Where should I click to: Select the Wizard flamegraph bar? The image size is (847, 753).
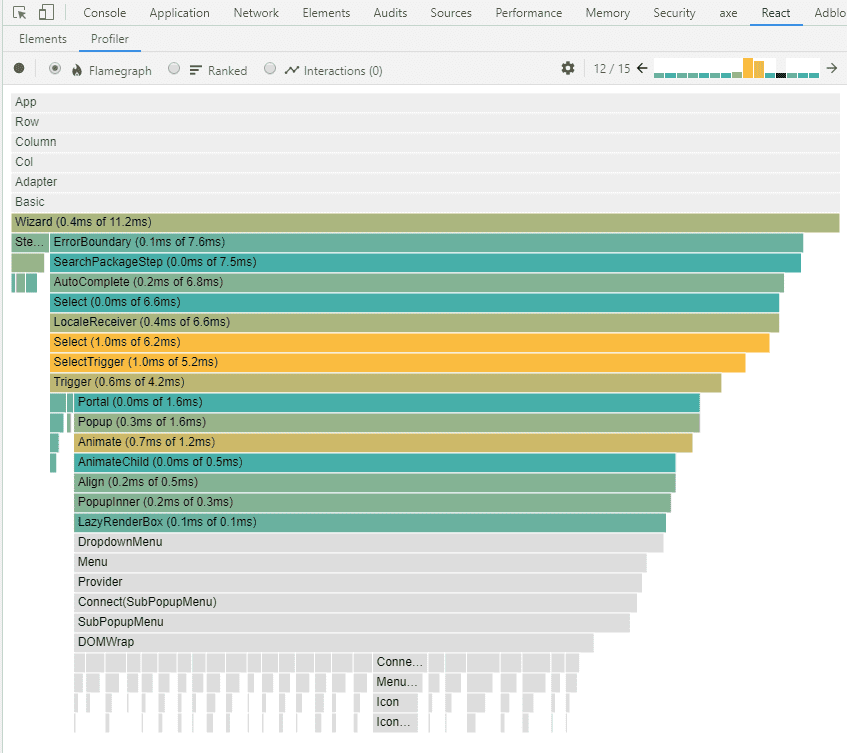tap(425, 222)
